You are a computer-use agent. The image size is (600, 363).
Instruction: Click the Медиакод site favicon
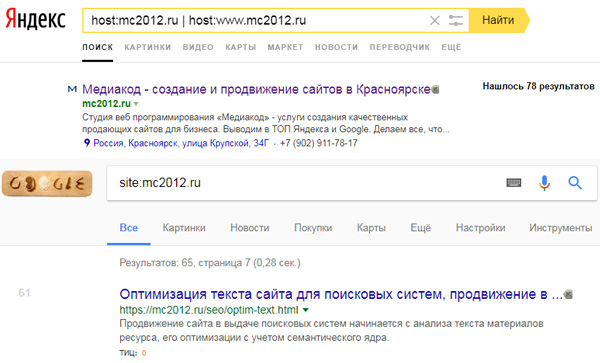[x=72, y=90]
